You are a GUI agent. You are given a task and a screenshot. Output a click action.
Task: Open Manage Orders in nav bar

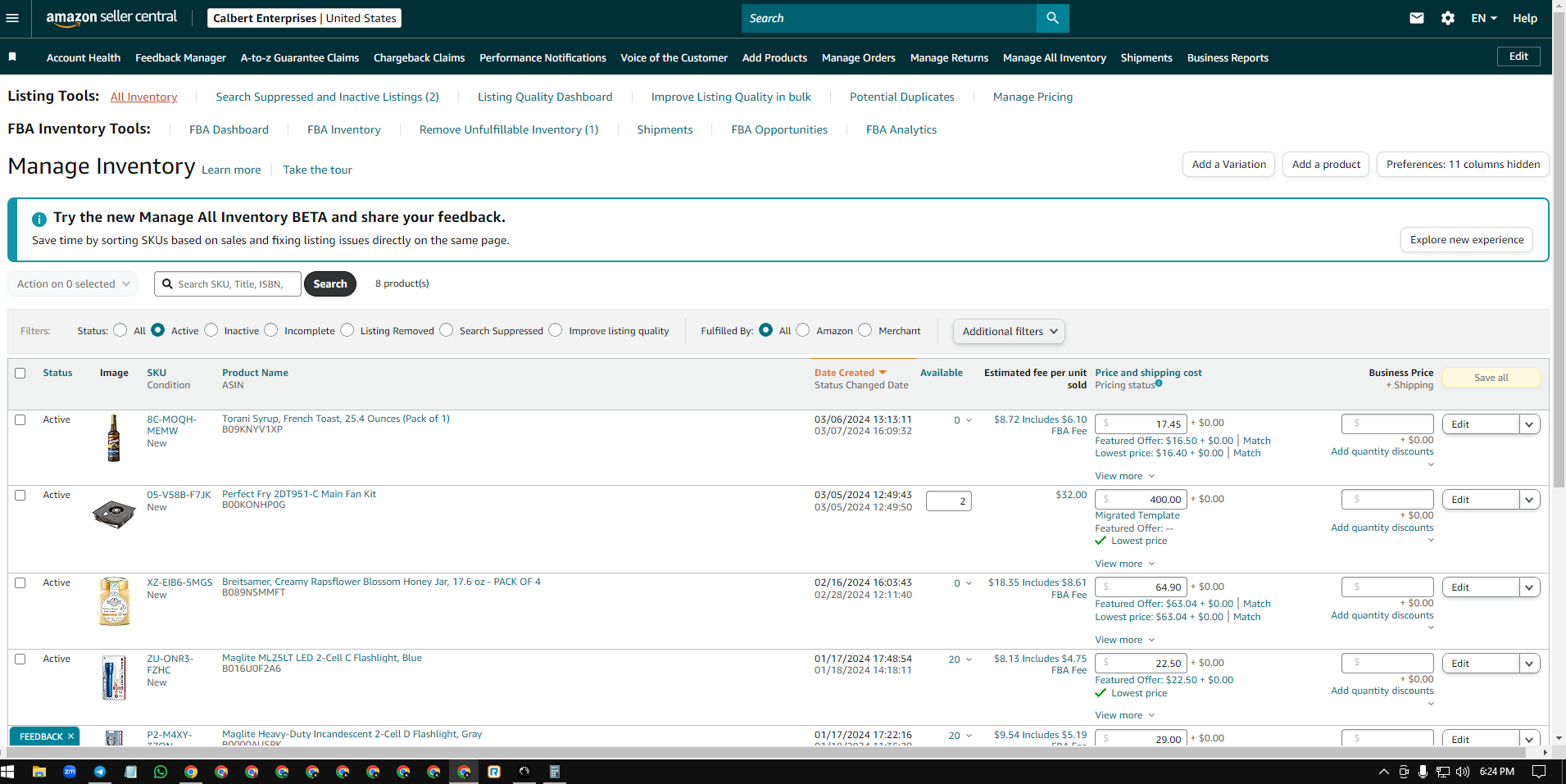(x=859, y=57)
